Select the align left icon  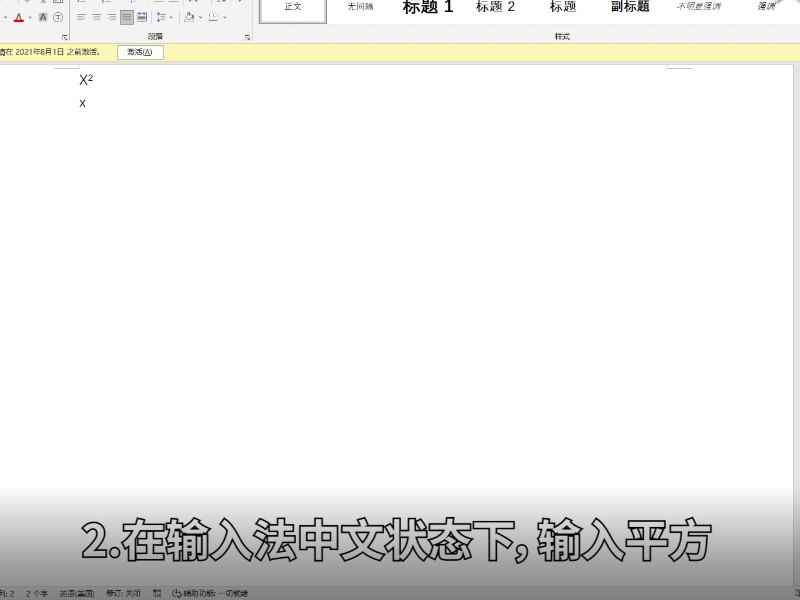(81, 17)
